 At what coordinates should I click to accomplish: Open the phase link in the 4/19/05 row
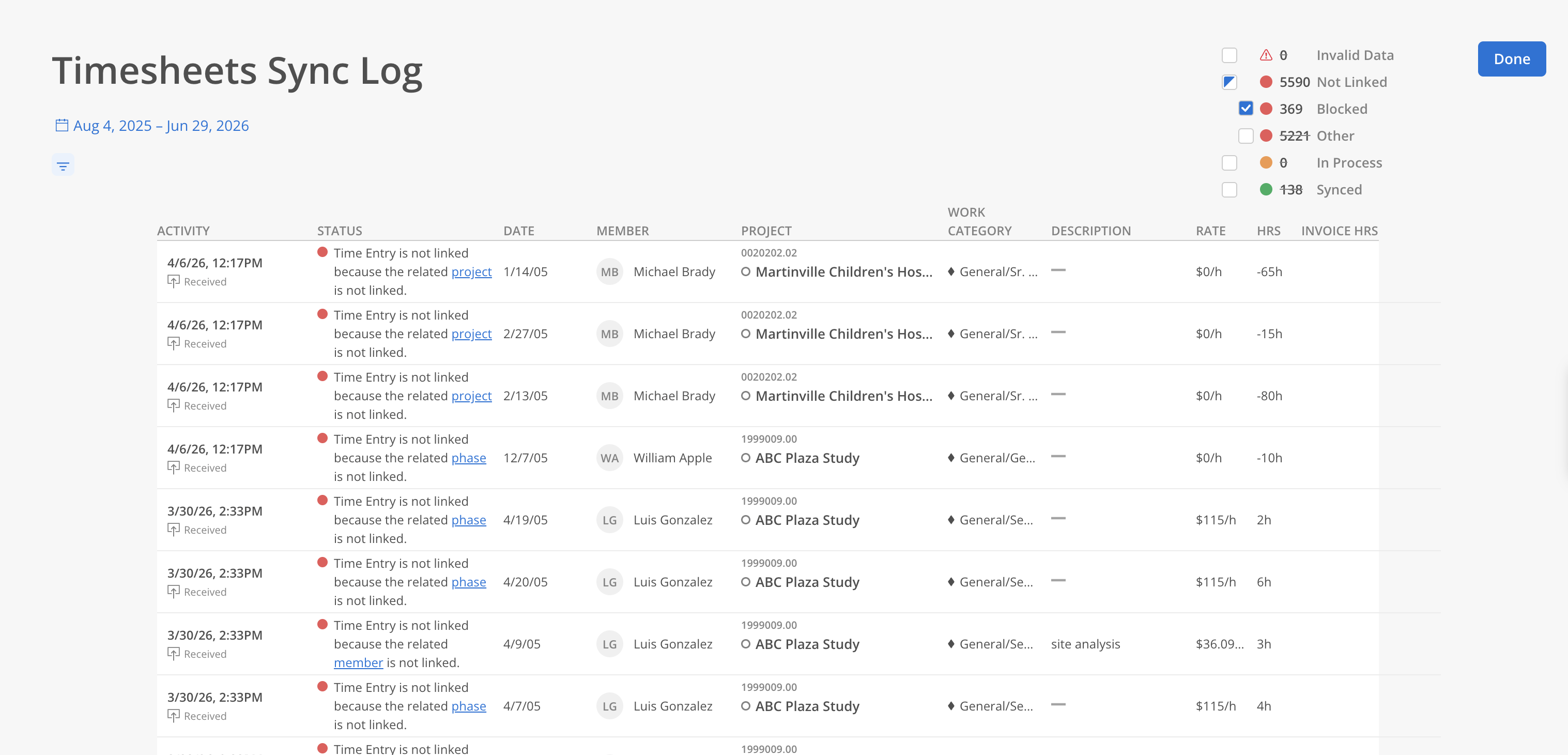coord(469,520)
